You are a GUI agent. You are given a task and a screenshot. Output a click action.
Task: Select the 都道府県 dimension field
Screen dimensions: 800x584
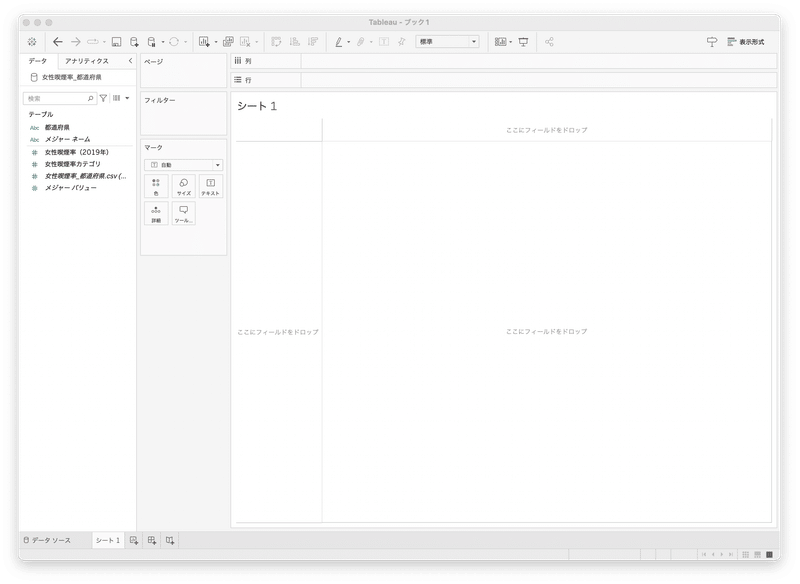point(57,128)
